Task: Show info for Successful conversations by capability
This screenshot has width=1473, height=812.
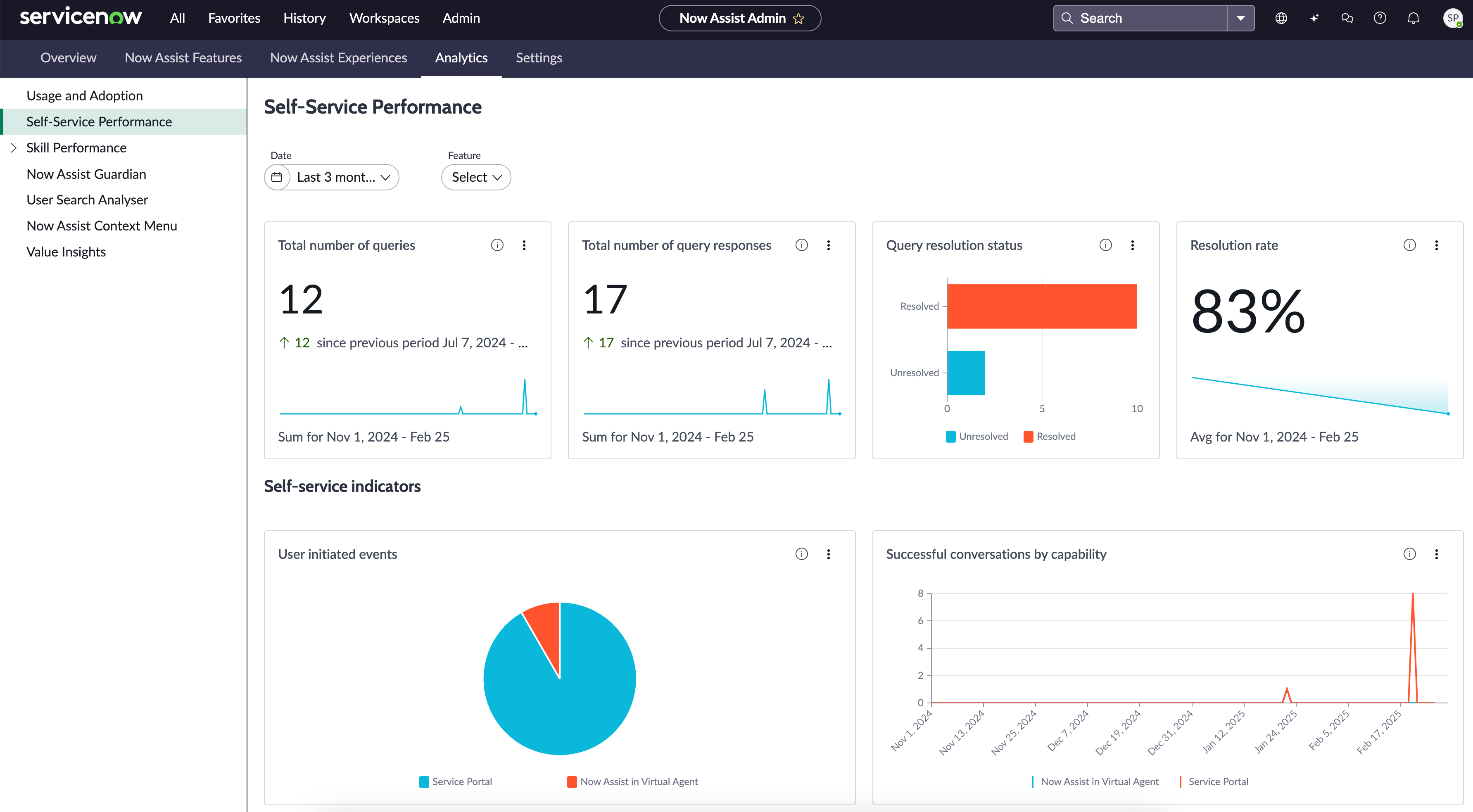Action: 1409,554
